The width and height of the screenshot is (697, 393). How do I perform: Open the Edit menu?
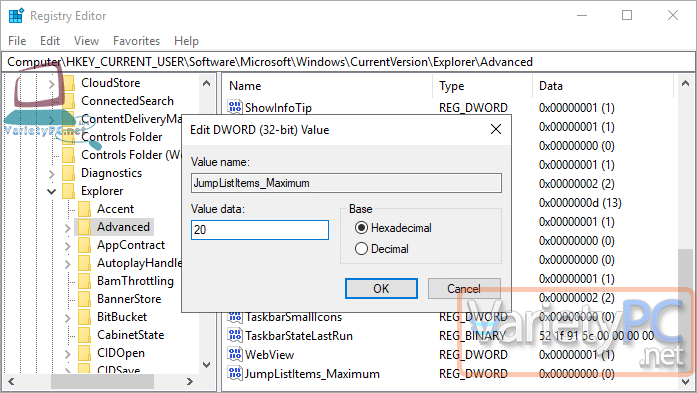pyautogui.click(x=50, y=41)
